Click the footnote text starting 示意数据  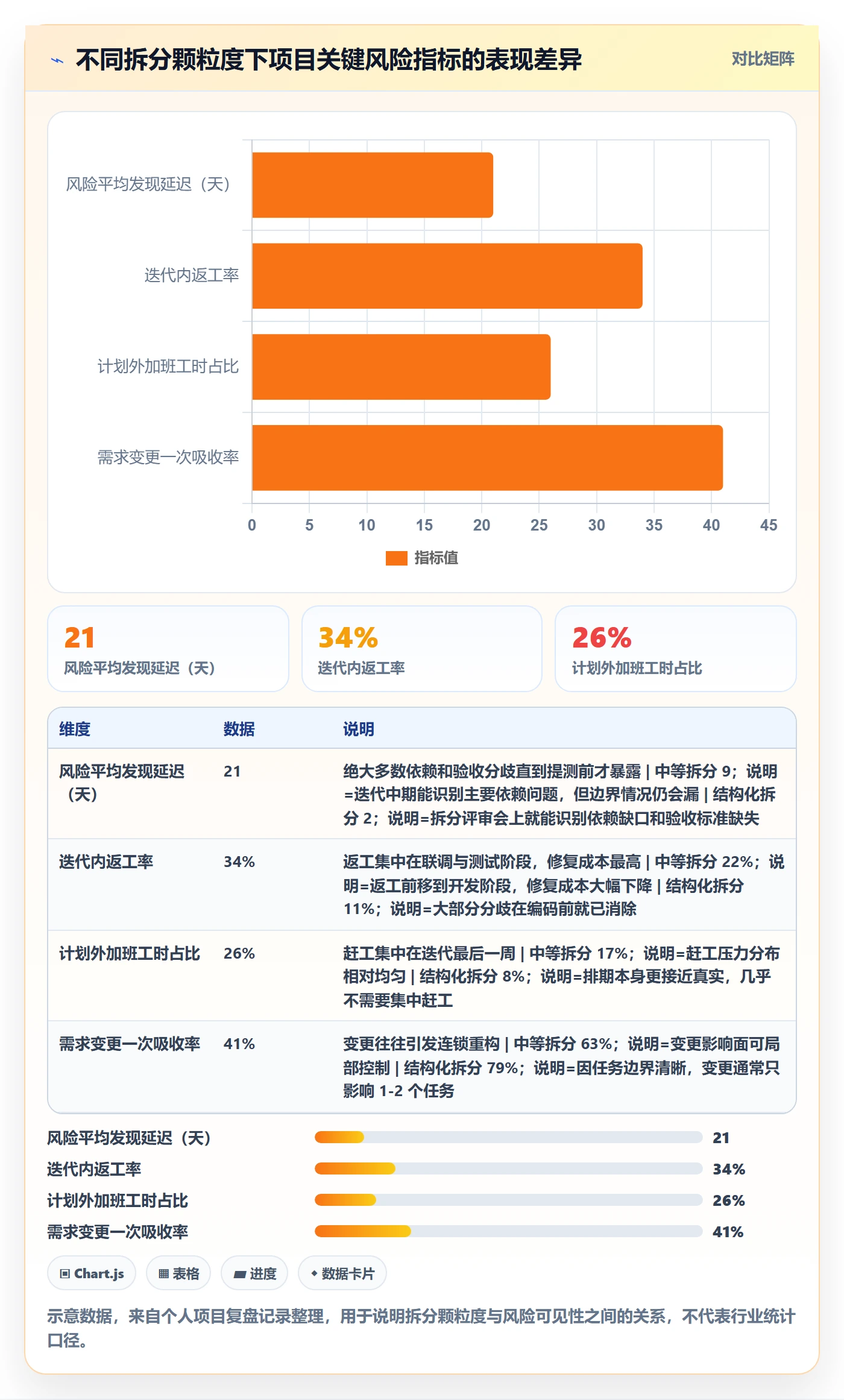(x=421, y=1328)
